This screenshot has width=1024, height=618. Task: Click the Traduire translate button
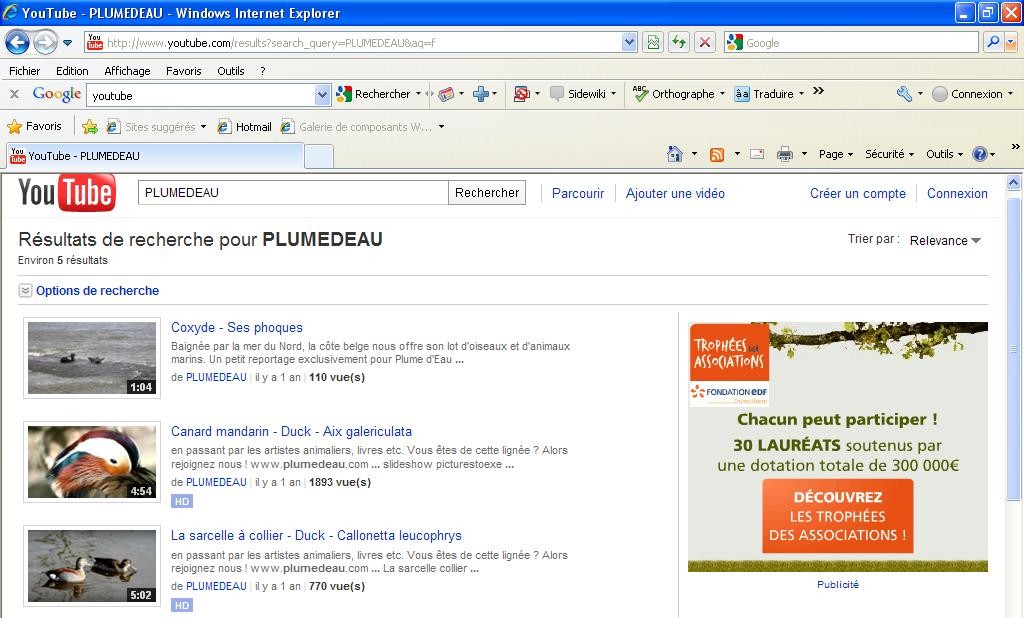click(x=764, y=94)
